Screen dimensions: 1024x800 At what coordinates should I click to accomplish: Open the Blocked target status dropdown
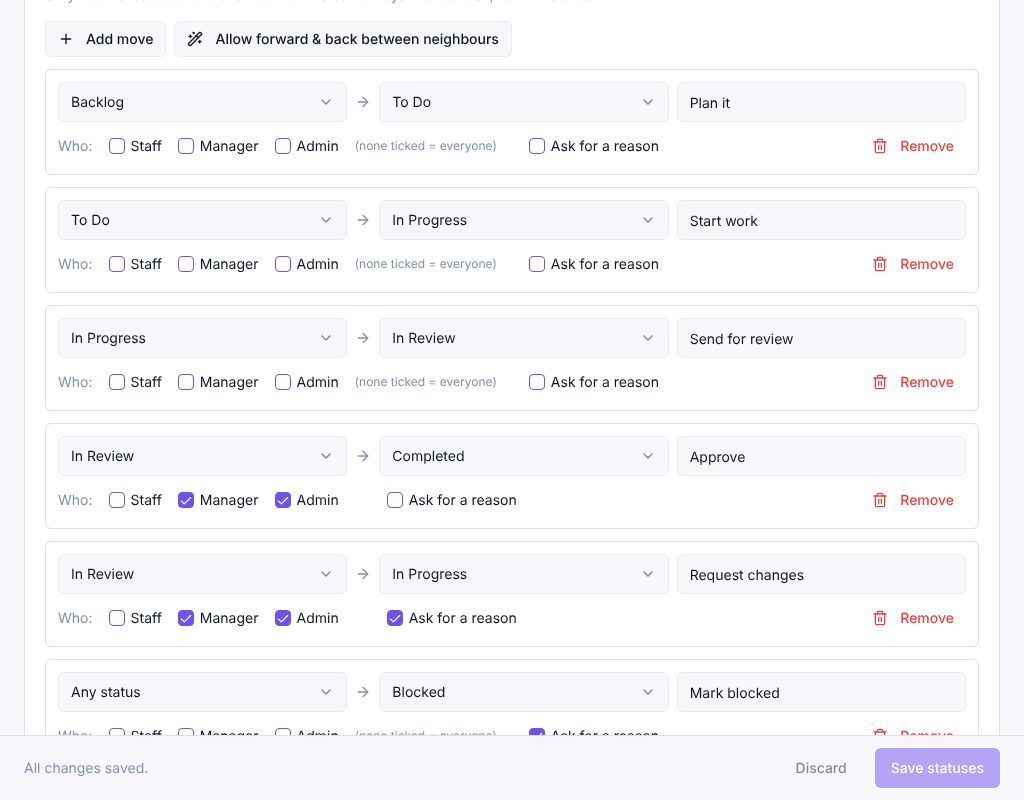pyautogui.click(x=524, y=692)
